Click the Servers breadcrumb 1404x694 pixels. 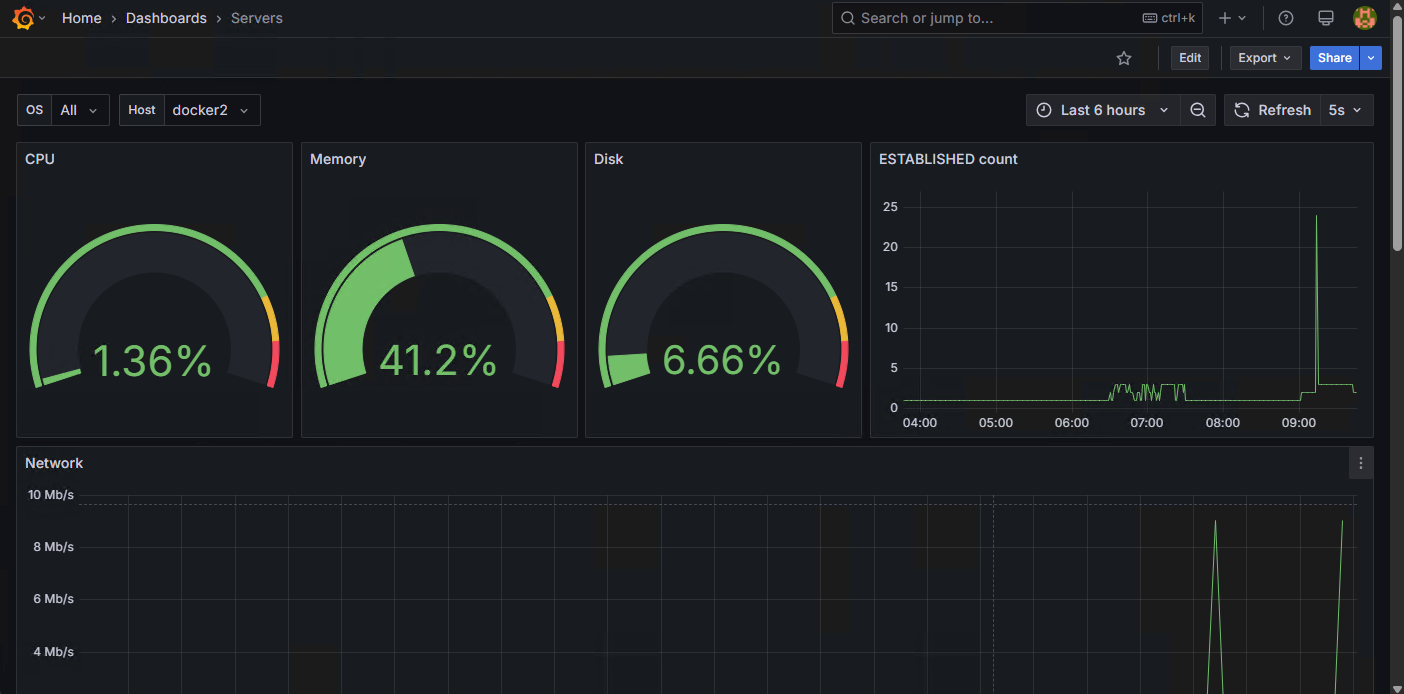point(257,18)
